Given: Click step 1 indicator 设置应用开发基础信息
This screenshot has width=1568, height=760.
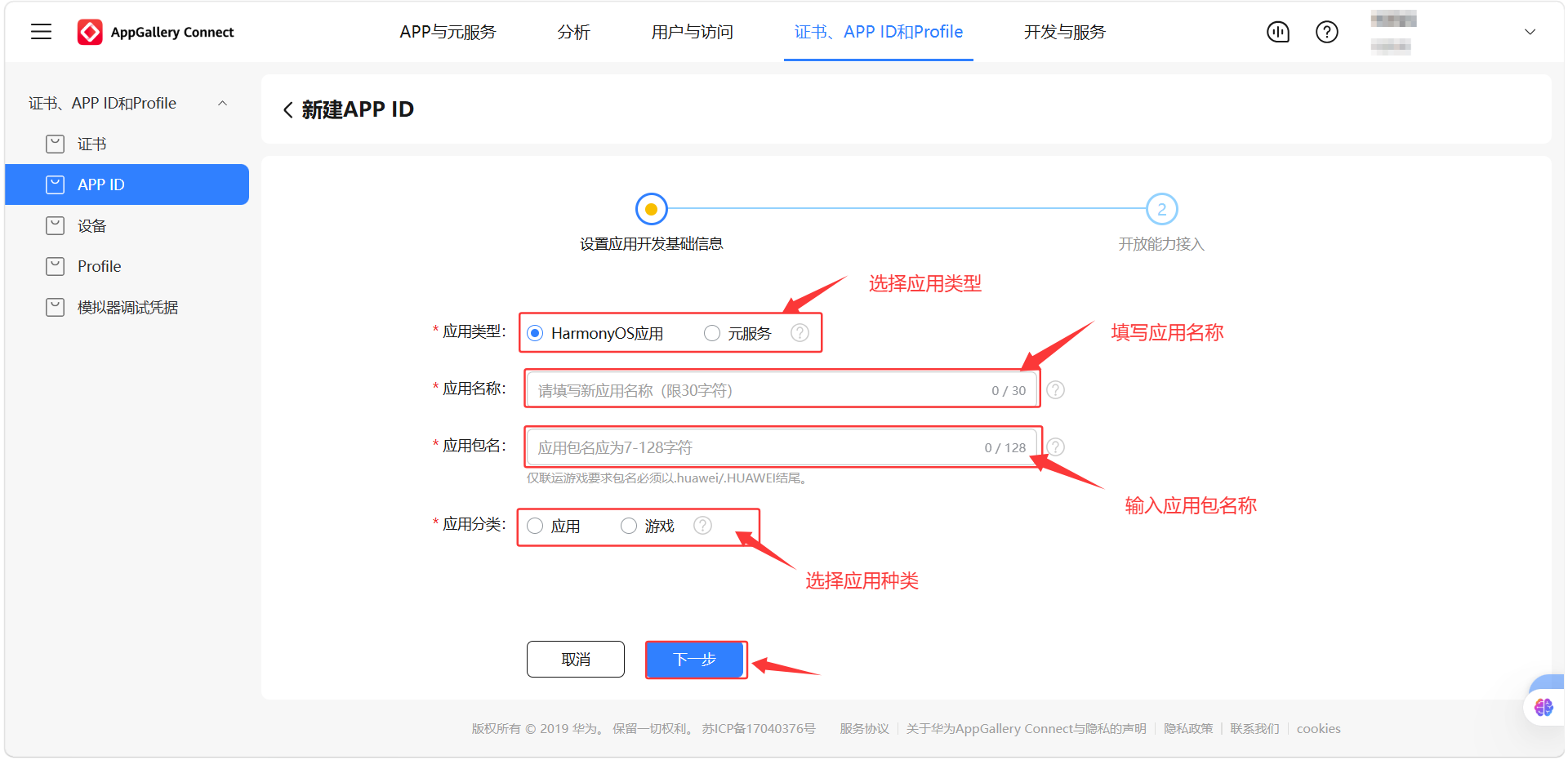Looking at the screenshot, I should coord(651,210).
